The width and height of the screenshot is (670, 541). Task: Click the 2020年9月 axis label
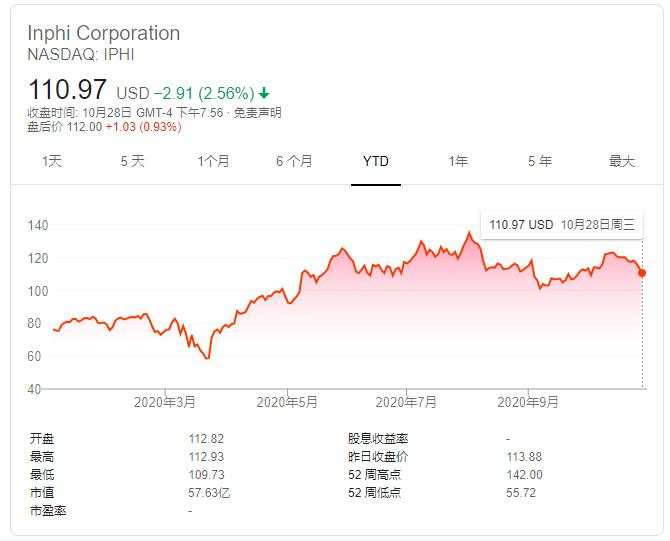528,402
